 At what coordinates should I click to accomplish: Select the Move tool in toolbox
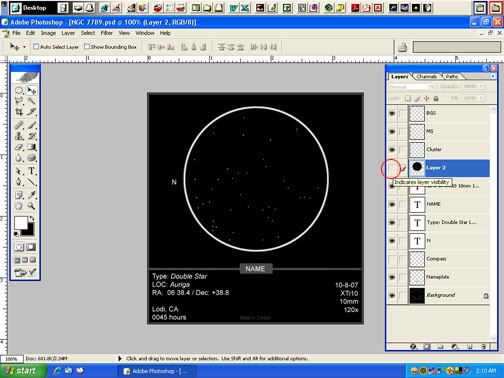(x=31, y=90)
